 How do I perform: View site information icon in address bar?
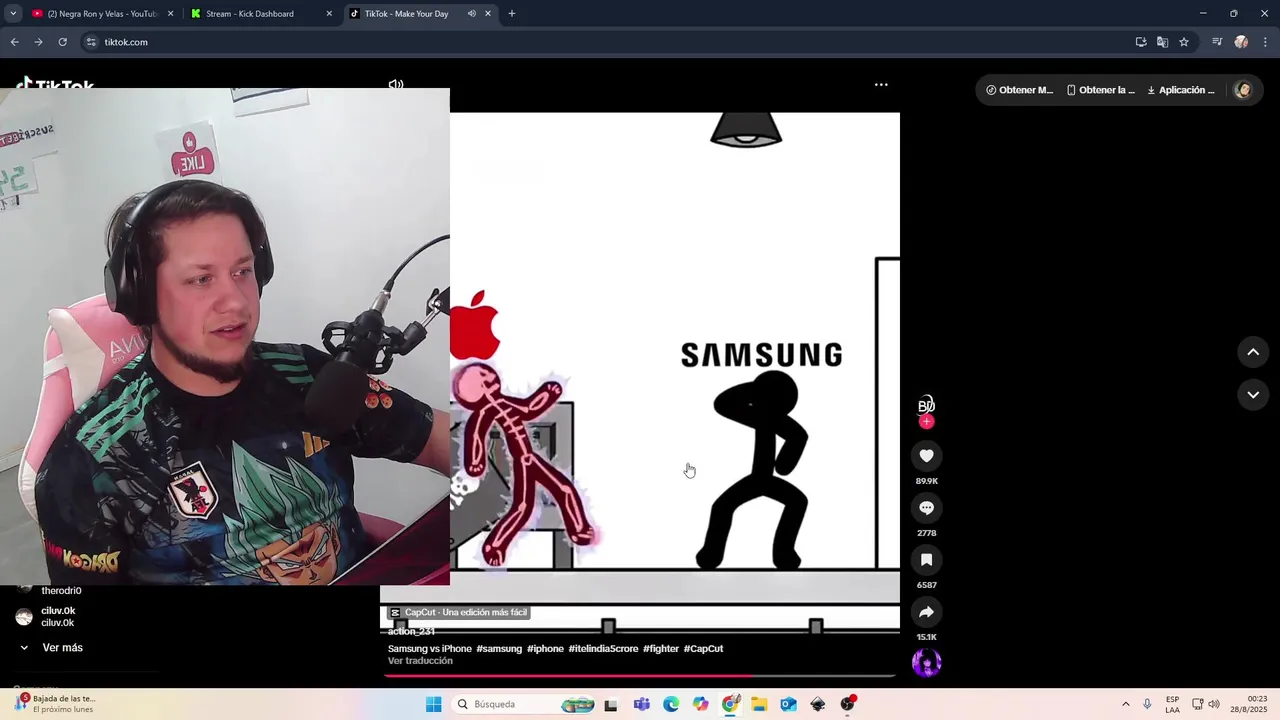point(91,42)
